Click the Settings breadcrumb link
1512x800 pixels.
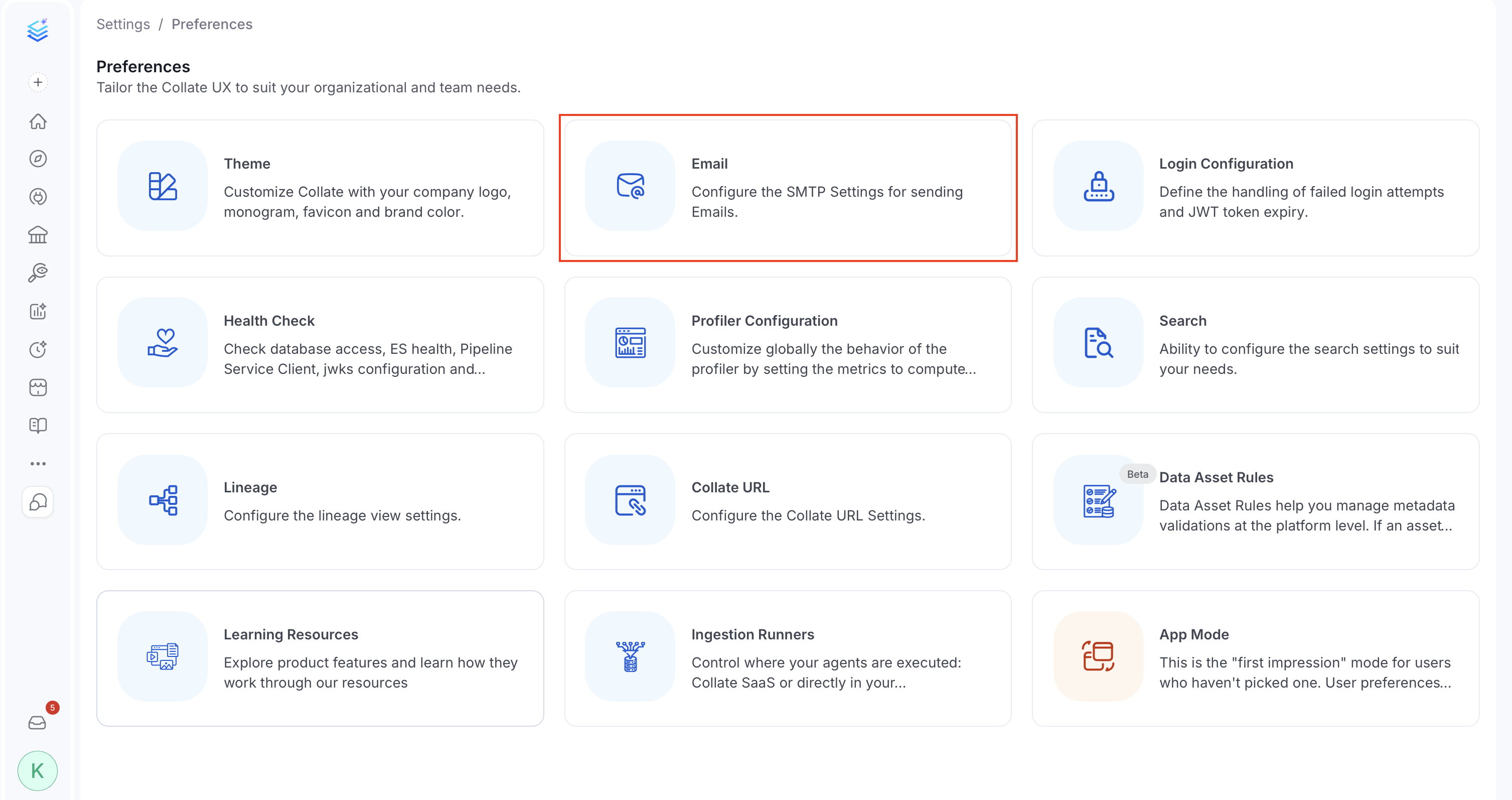coord(123,24)
